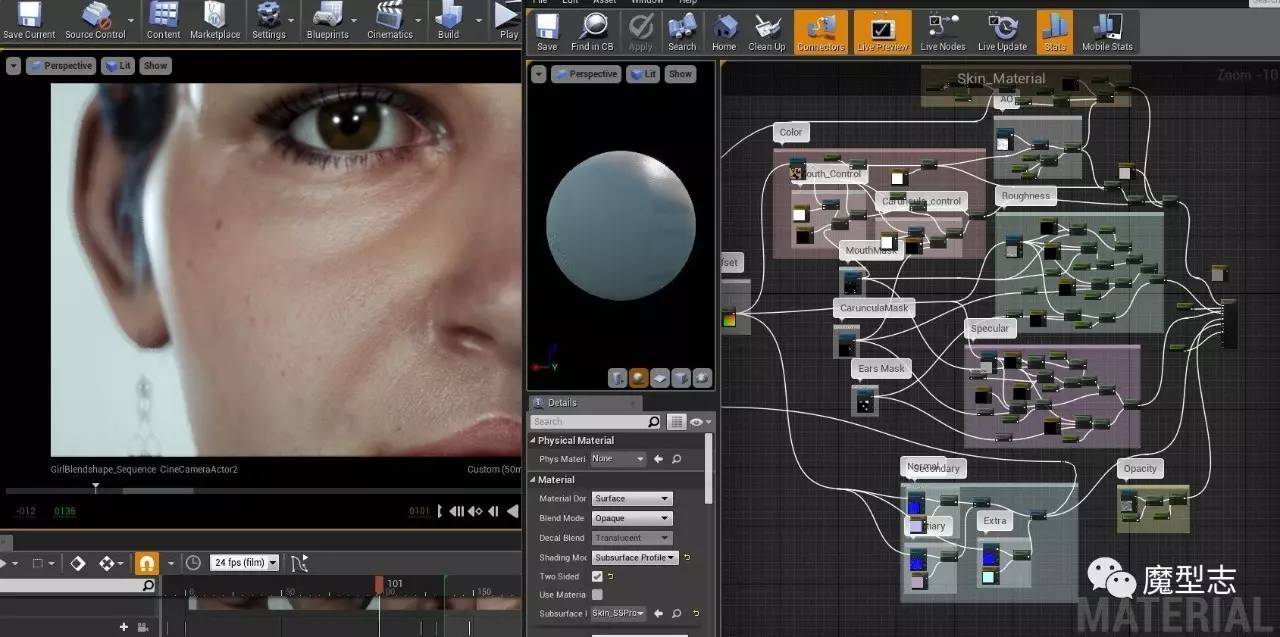
Task: Open the Cinematics toolbar button
Action: (389, 21)
